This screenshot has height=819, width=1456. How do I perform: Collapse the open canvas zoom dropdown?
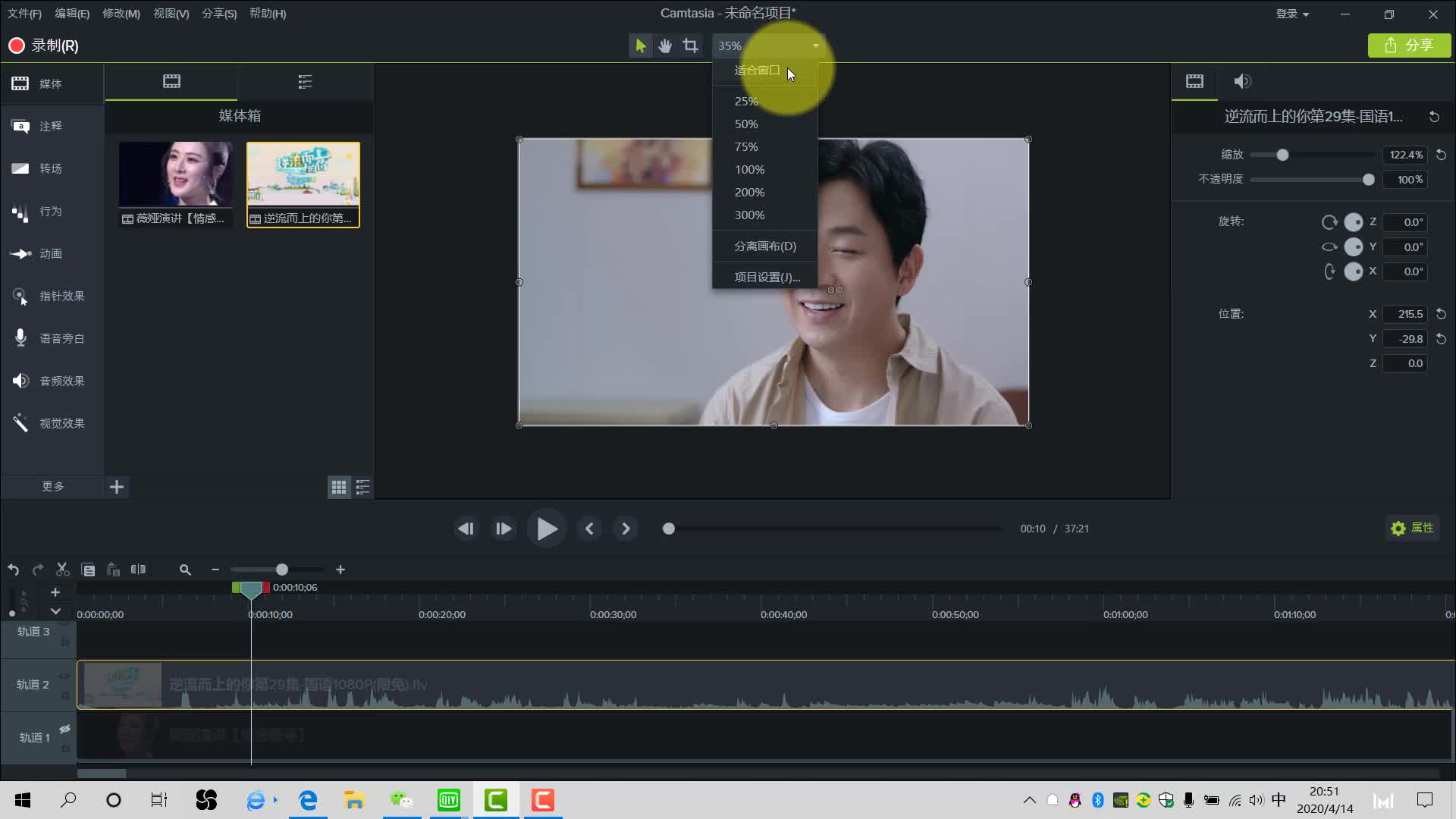[816, 45]
